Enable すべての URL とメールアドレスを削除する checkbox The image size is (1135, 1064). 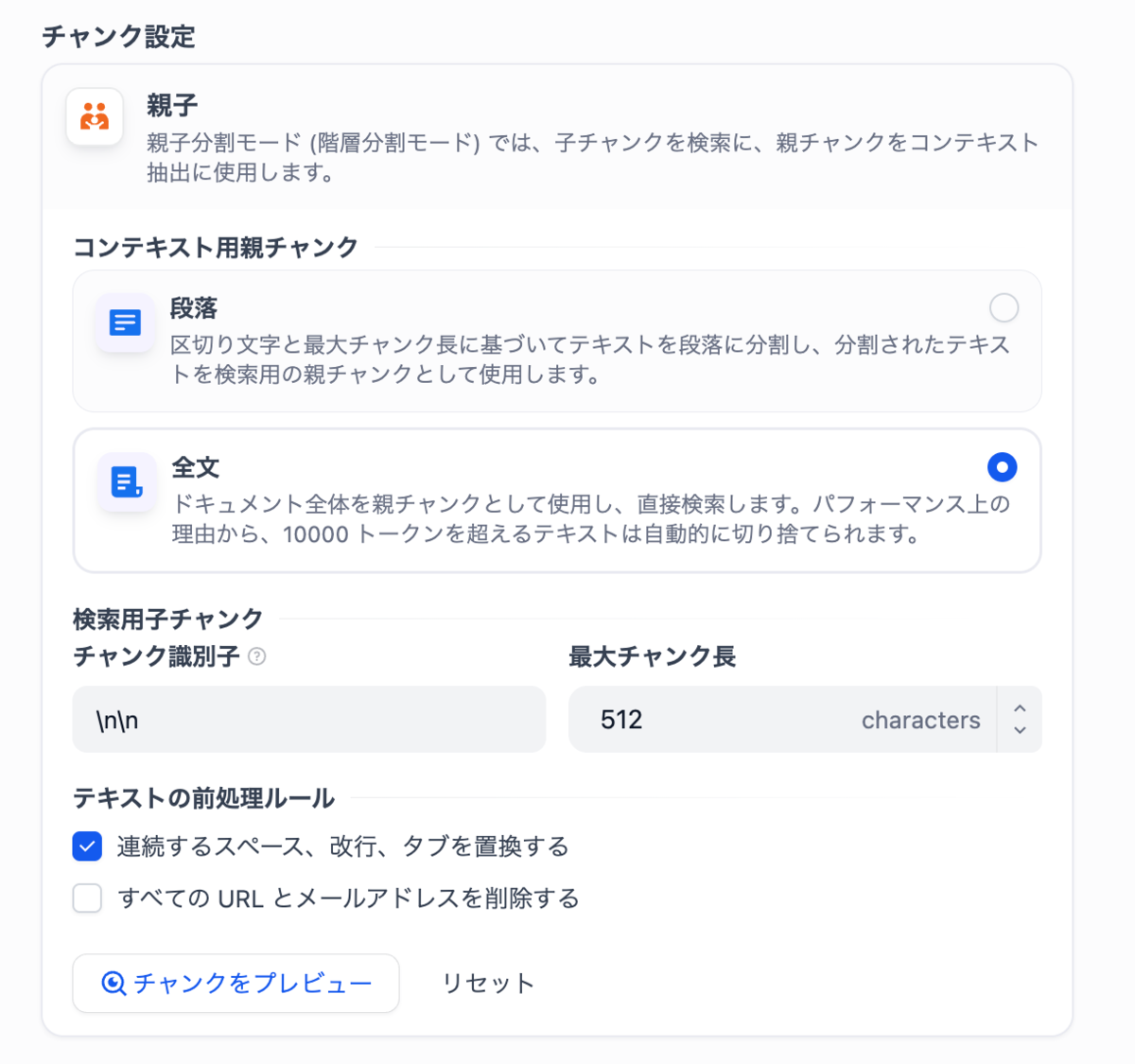coord(87,898)
